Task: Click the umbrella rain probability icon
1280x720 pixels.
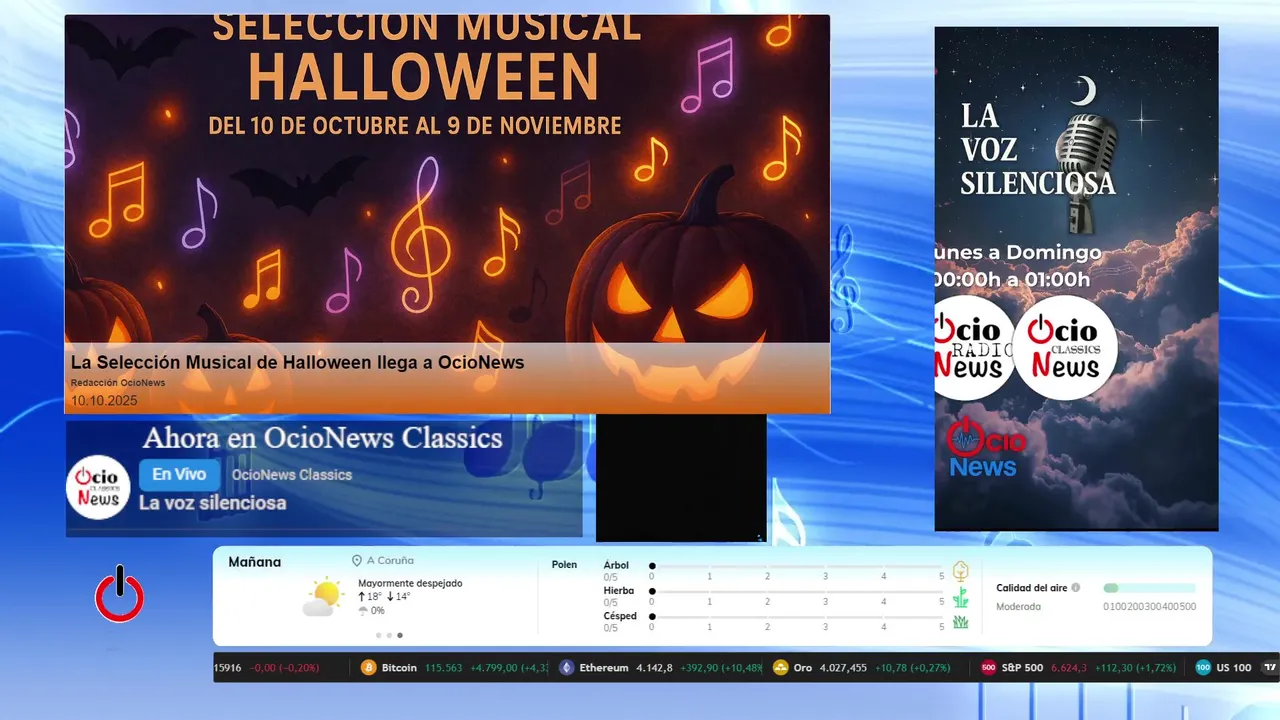Action: (363, 610)
